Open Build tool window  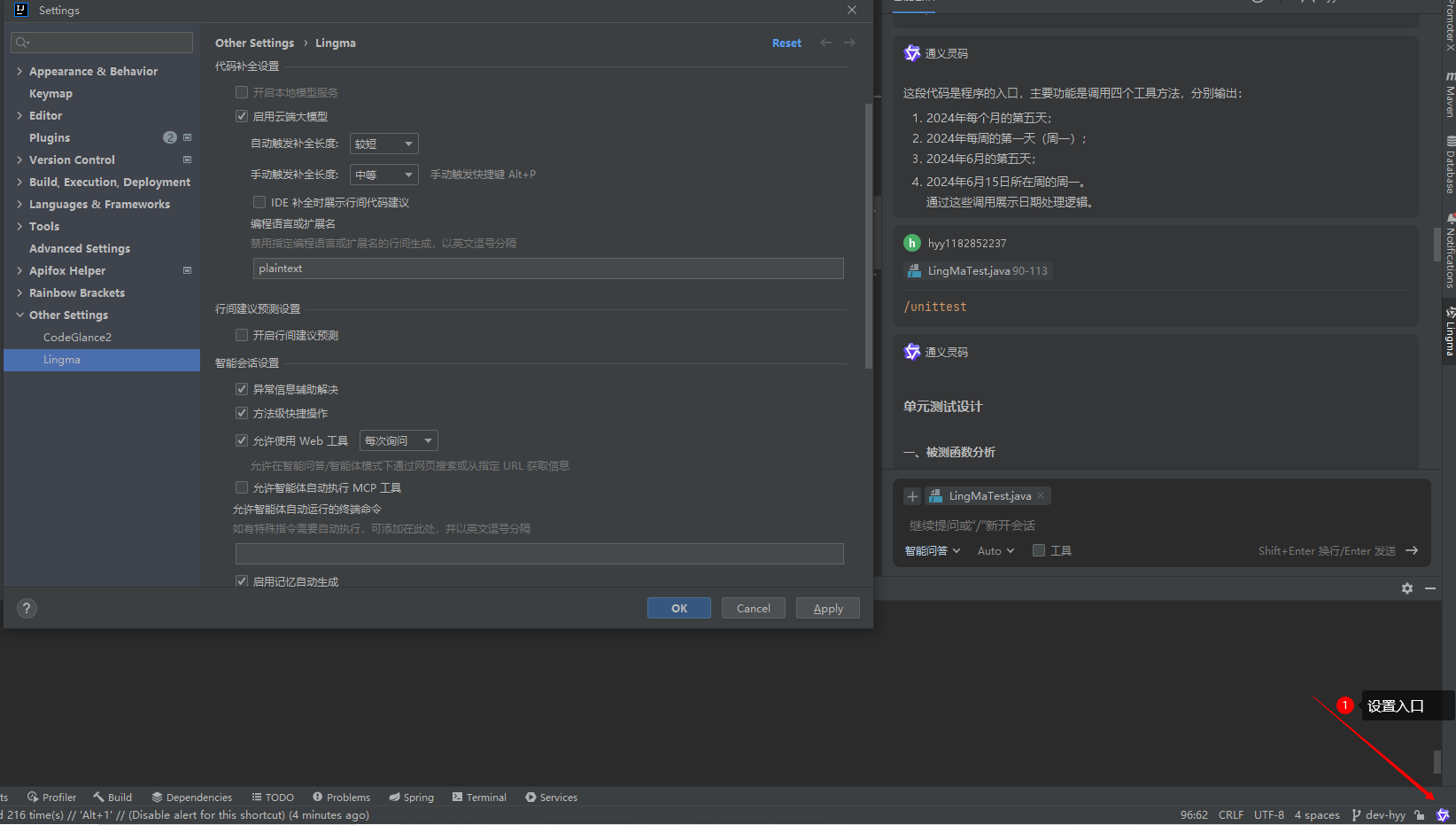tap(112, 797)
